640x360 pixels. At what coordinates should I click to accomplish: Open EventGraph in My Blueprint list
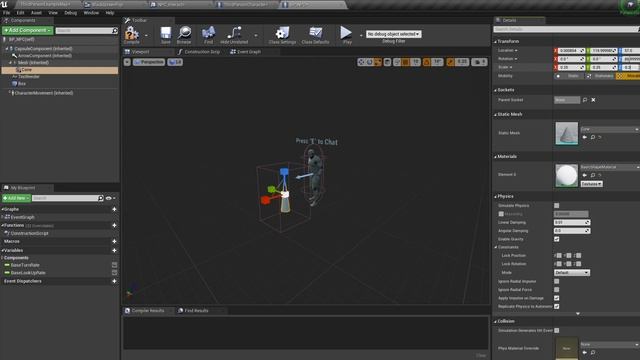point(23,217)
